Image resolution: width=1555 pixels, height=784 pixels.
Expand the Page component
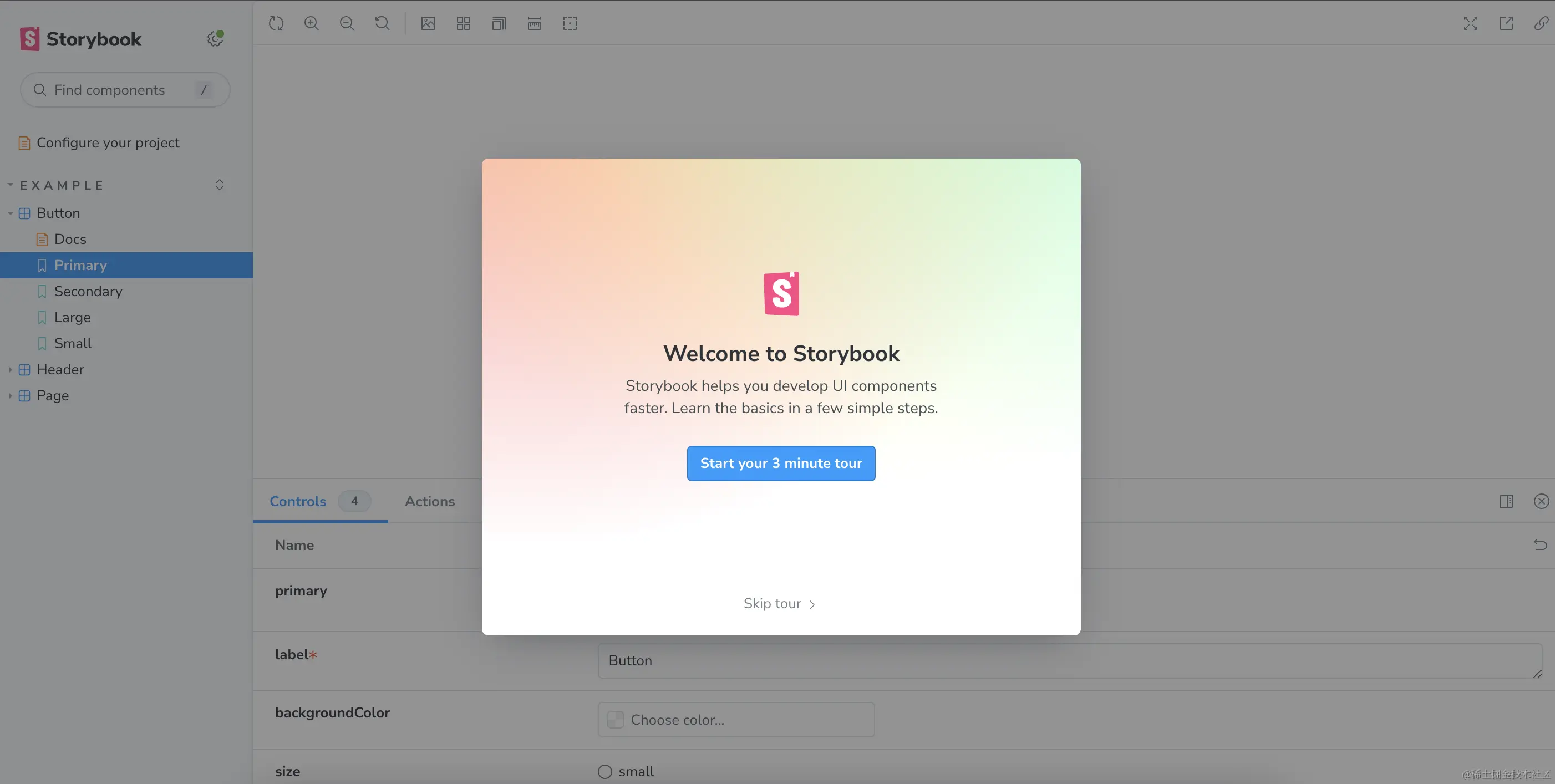tap(11, 395)
